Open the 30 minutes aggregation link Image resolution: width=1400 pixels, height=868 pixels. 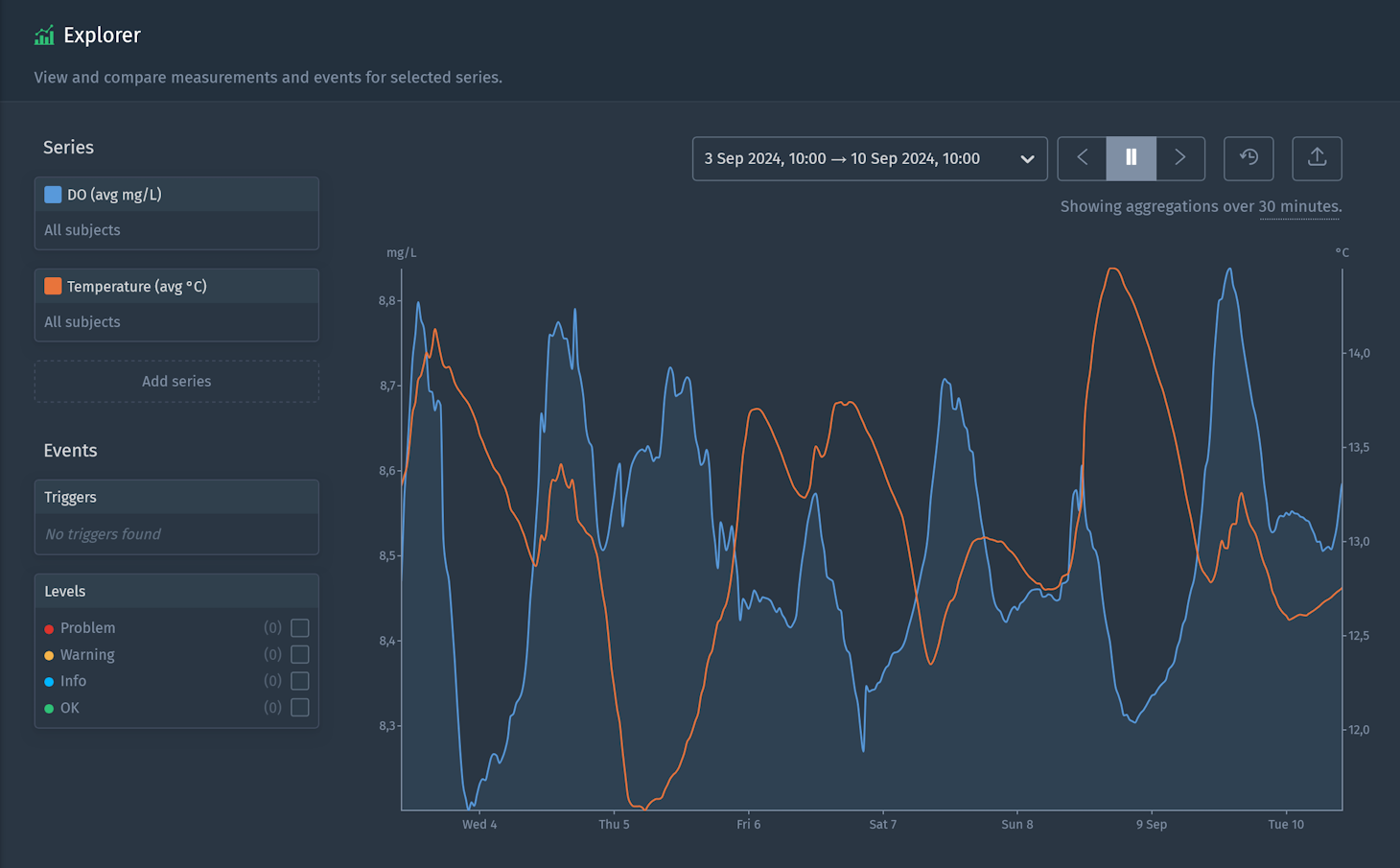[x=1298, y=207]
